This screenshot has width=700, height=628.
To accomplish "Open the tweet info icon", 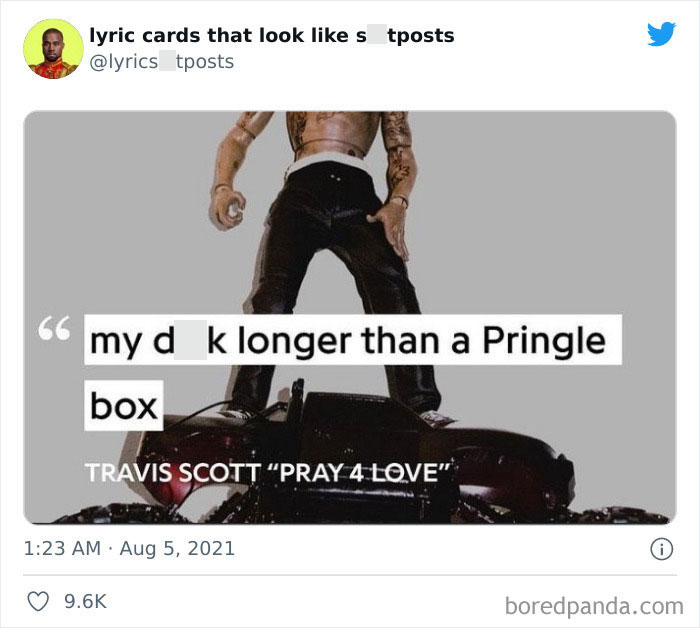I will click(x=661, y=549).
